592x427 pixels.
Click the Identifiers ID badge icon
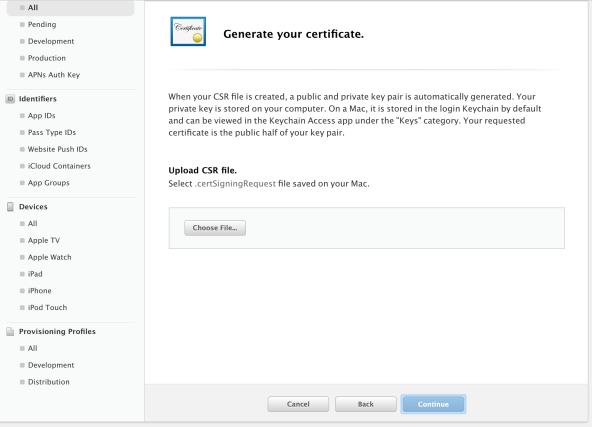10,99
